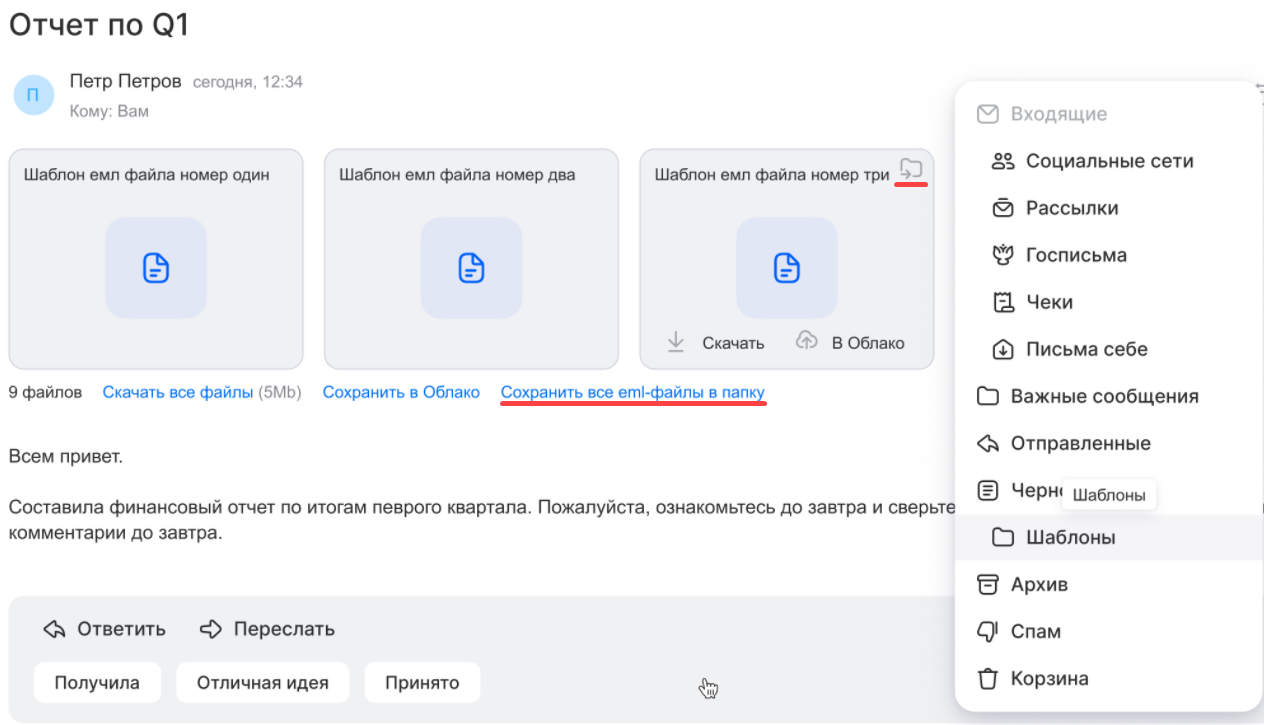Screen dimensions: 1264x725
Task: Click Сохранить все eml-файлы в папку link
Action: pyautogui.click(x=633, y=393)
